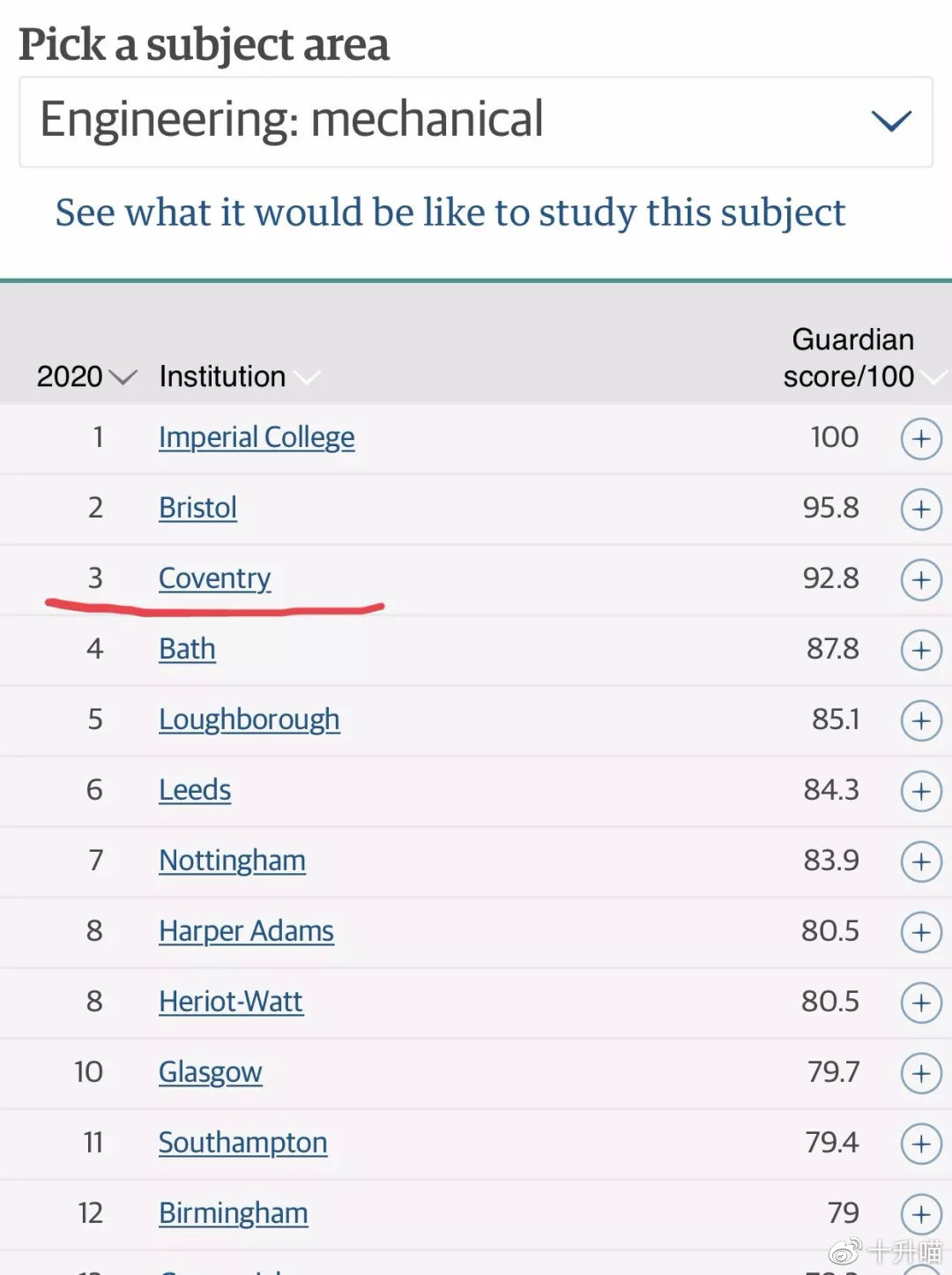Expand Loughborough row plus icon
Viewport: 952px width, 1275px height.
click(921, 720)
